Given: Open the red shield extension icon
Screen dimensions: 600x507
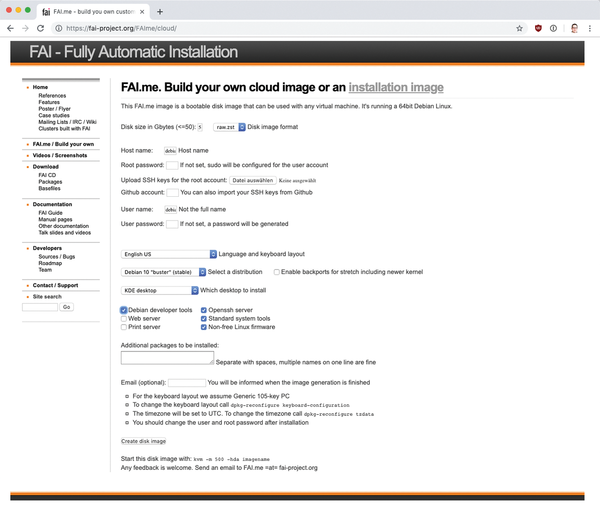Looking at the screenshot, I should [538, 28].
